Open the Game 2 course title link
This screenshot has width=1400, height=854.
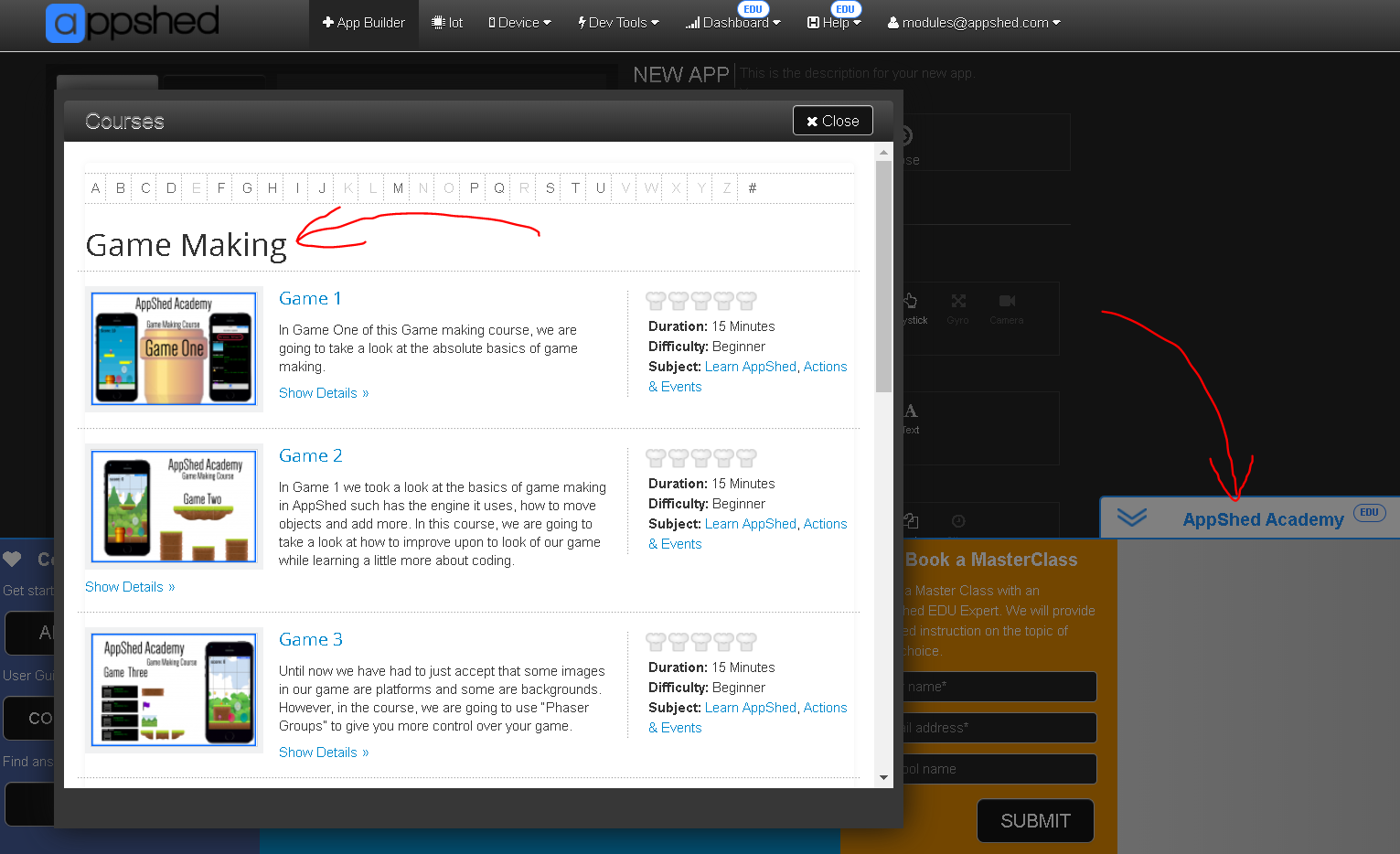(311, 455)
